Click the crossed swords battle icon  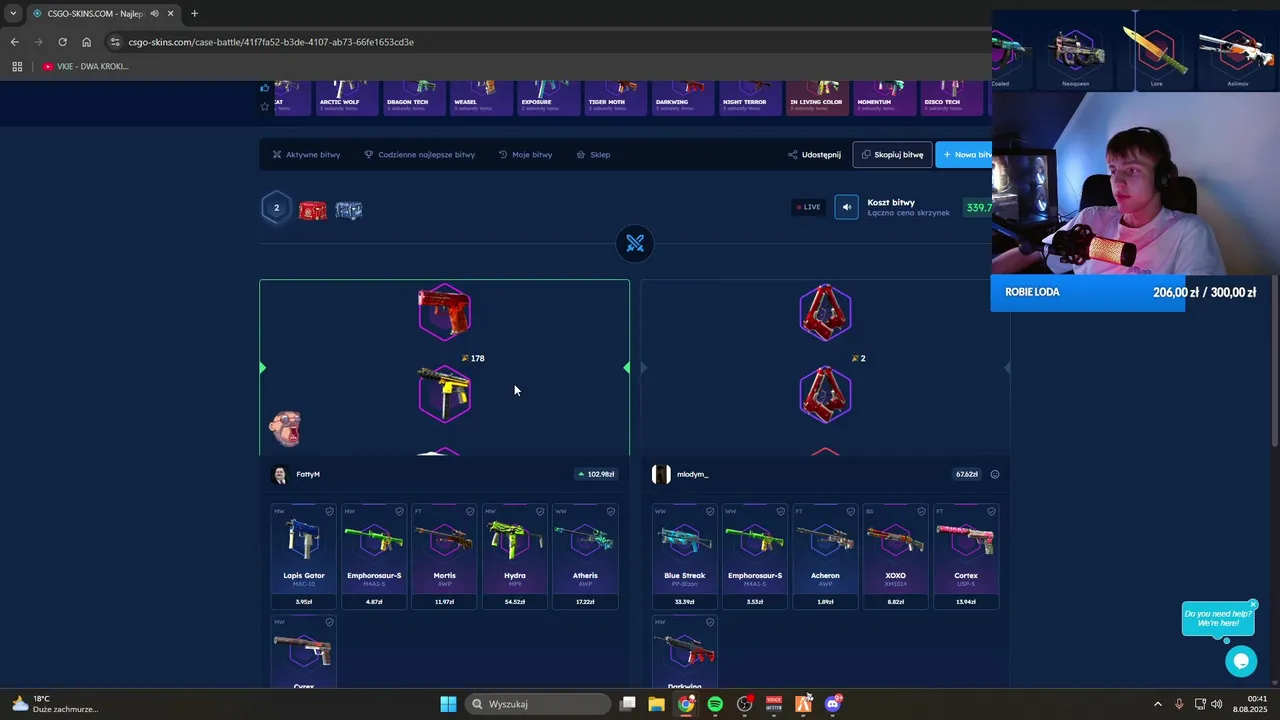point(635,243)
